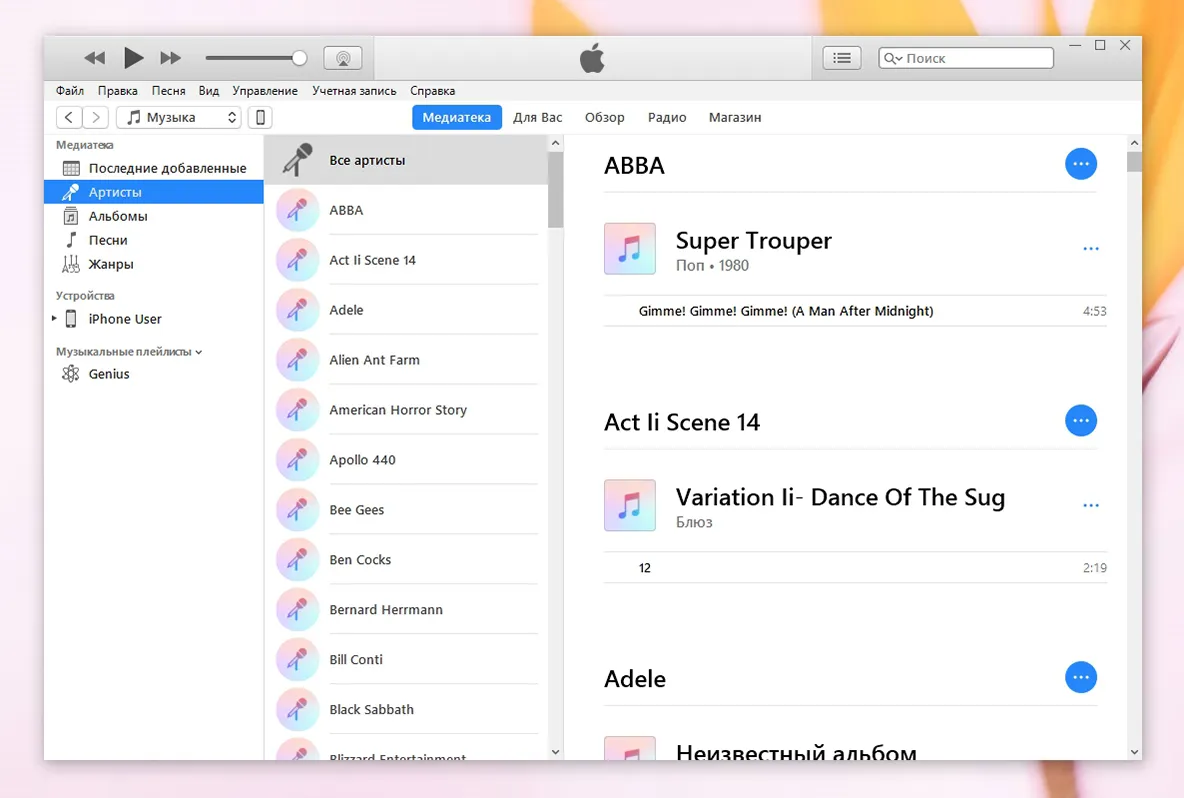Viewport: 1184px width, 798px height.
Task: Click the volume slider knob
Action: coord(299,57)
